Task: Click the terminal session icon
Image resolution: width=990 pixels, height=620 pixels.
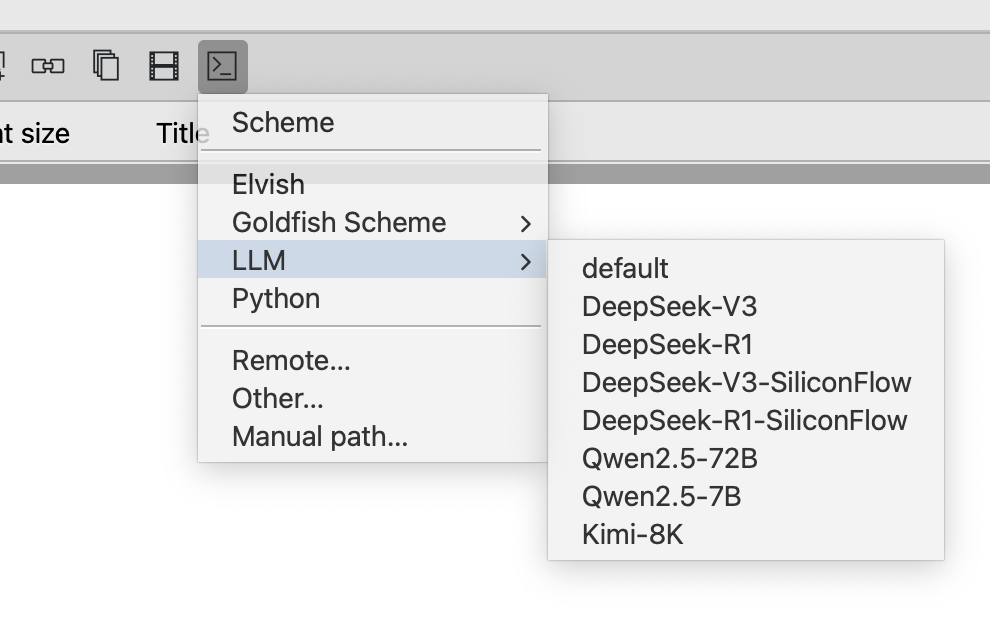Action: click(222, 66)
